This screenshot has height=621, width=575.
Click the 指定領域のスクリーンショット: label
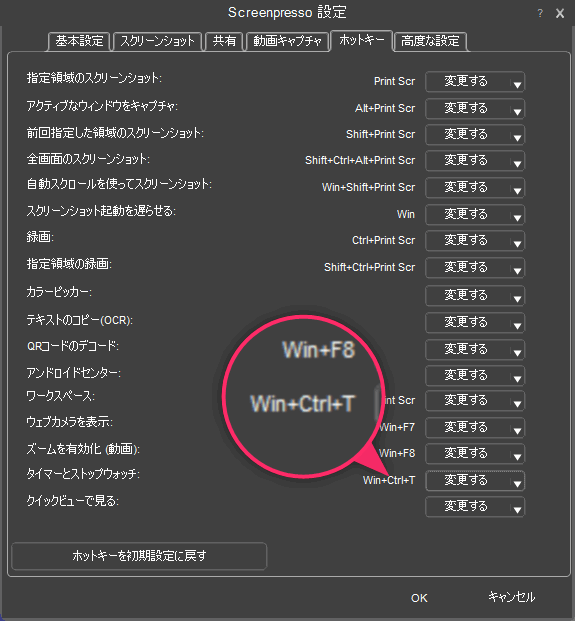(94, 78)
